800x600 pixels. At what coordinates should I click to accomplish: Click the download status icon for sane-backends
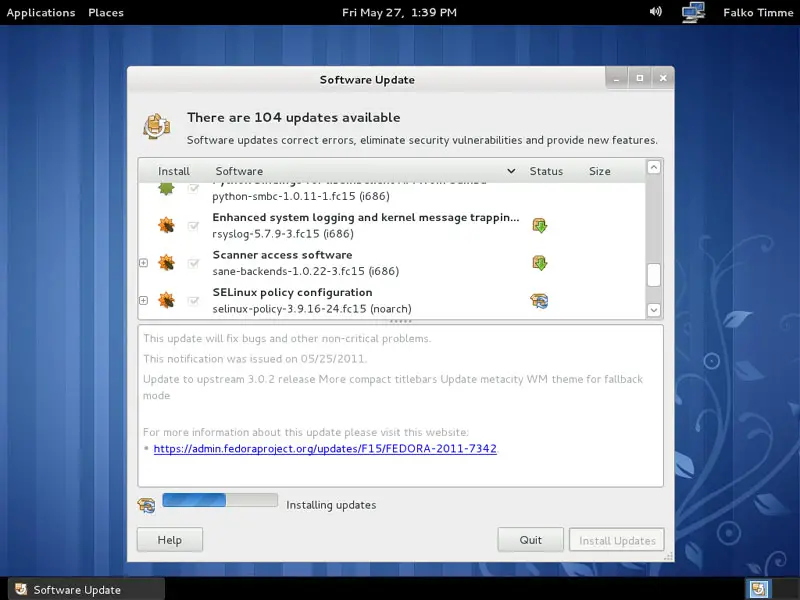[540, 263]
